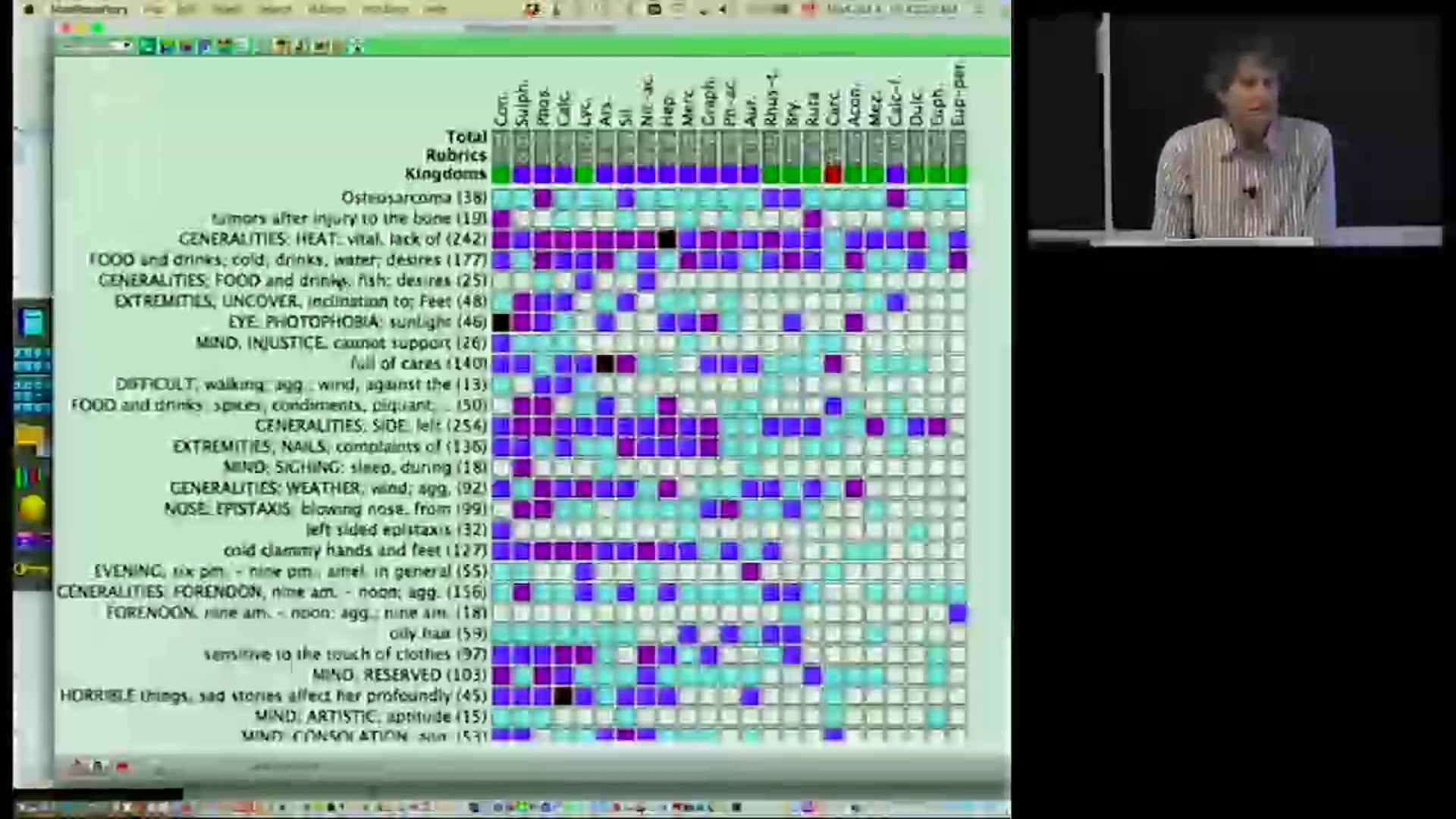
Task: Click the Total row label
Action: (466, 137)
